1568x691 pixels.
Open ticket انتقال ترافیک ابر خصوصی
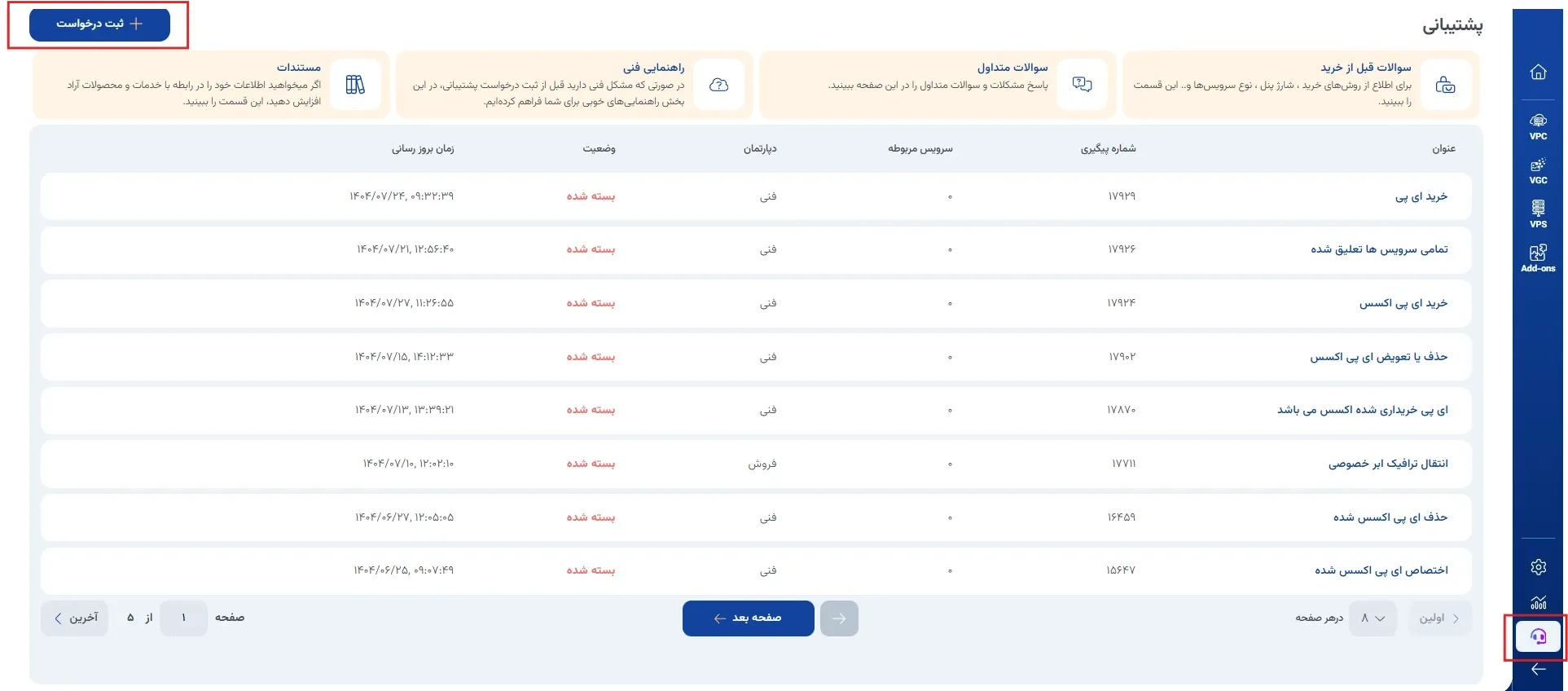tap(1388, 464)
